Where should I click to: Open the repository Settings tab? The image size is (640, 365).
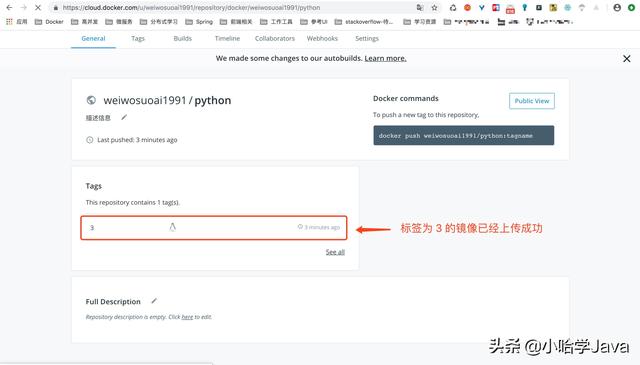tap(367, 38)
